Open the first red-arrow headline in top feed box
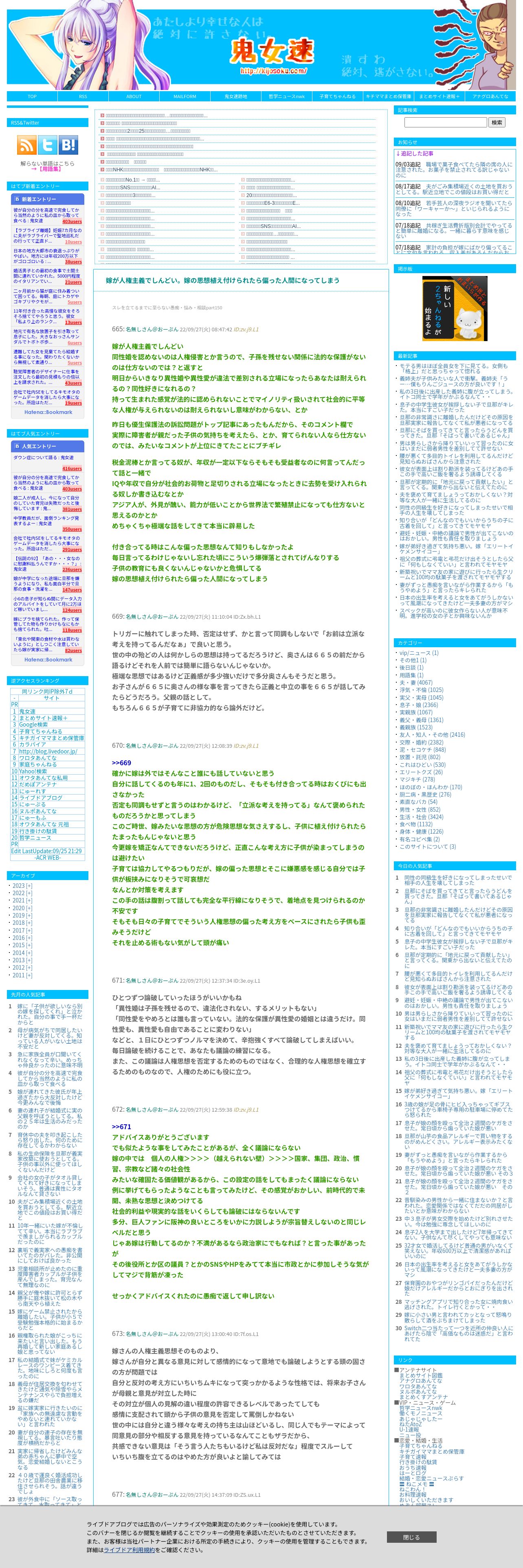 (156, 115)
